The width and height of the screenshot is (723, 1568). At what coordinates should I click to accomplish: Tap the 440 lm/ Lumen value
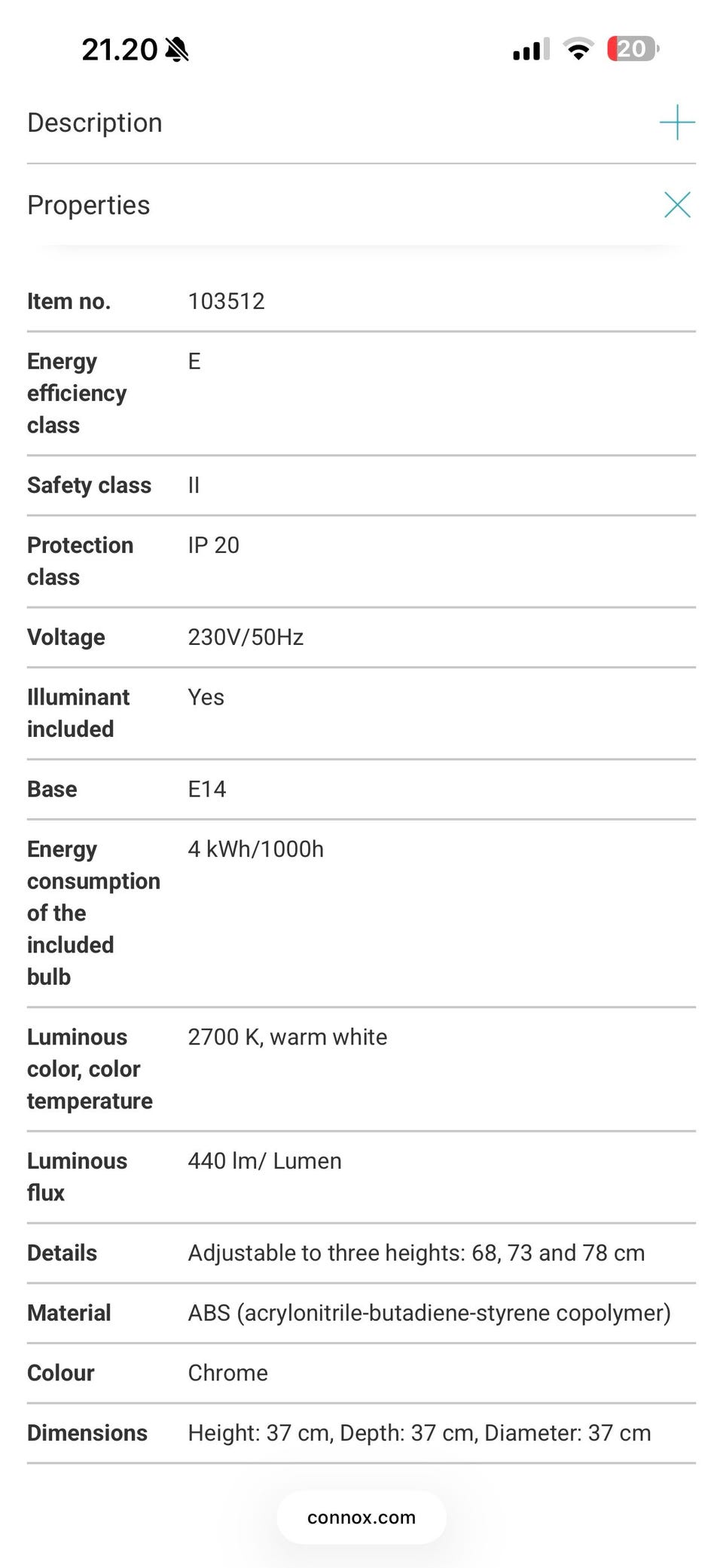click(264, 1161)
